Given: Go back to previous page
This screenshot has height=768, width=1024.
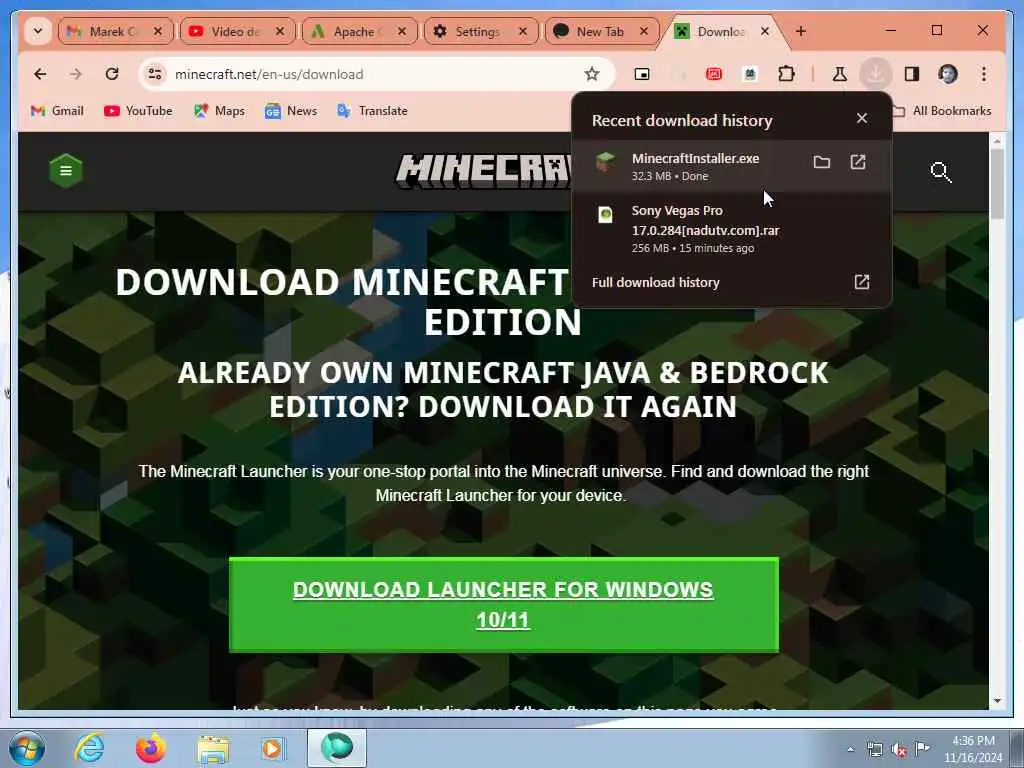Looking at the screenshot, I should pos(40,74).
